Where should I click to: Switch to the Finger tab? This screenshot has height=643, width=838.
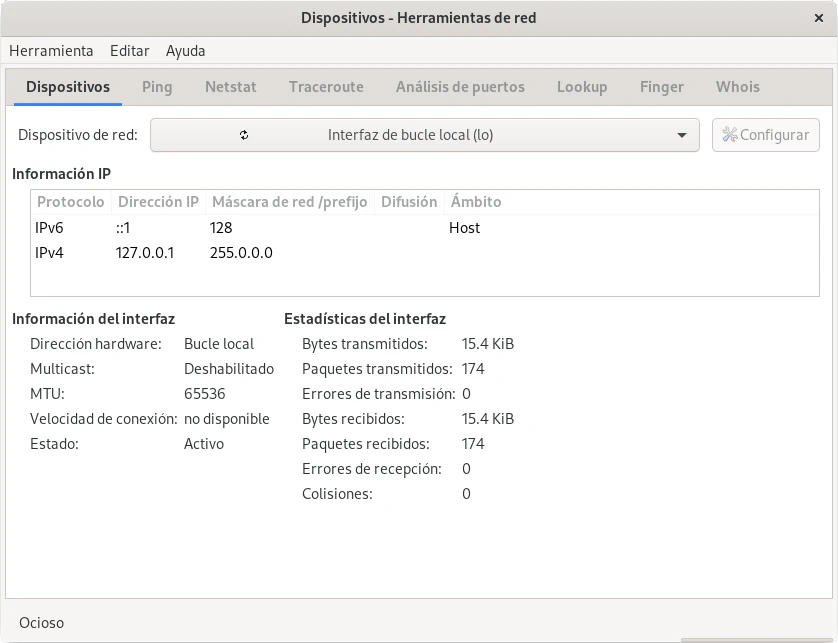tap(661, 87)
